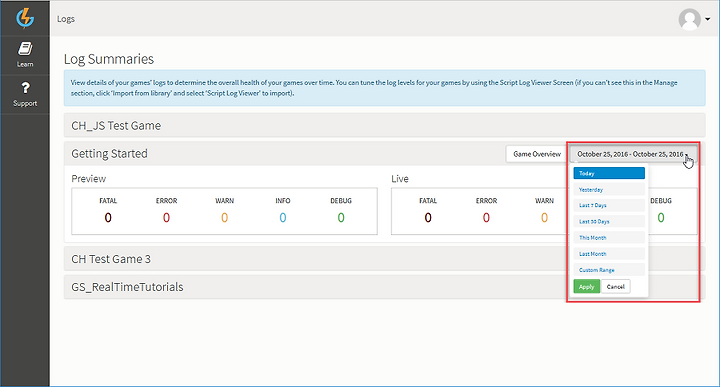Screen dimensions: 720x387
Task: Expand the account dropdown arrow
Action: 708,19
